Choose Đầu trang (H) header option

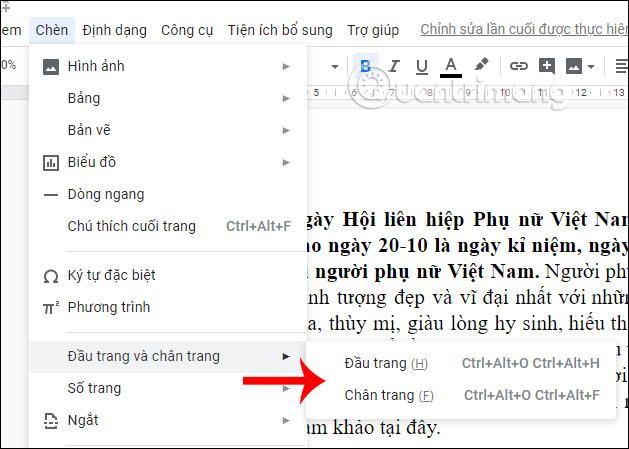click(x=461, y=364)
